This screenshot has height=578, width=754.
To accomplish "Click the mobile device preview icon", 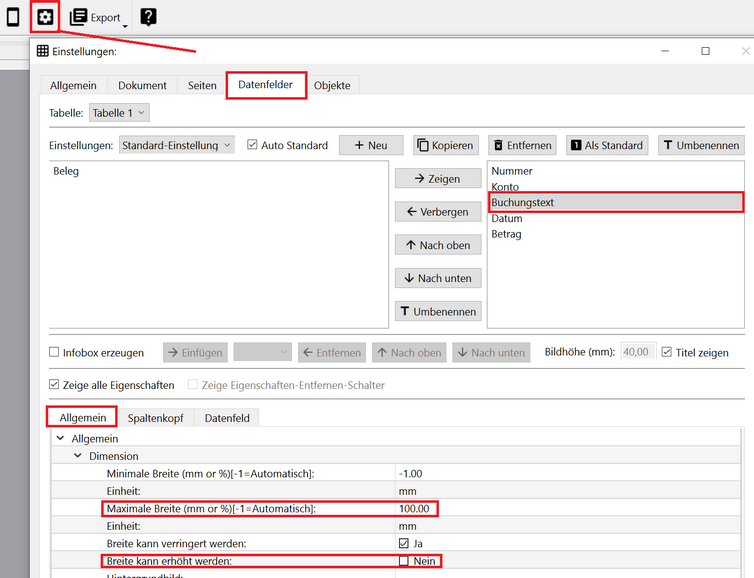I will [x=13, y=17].
